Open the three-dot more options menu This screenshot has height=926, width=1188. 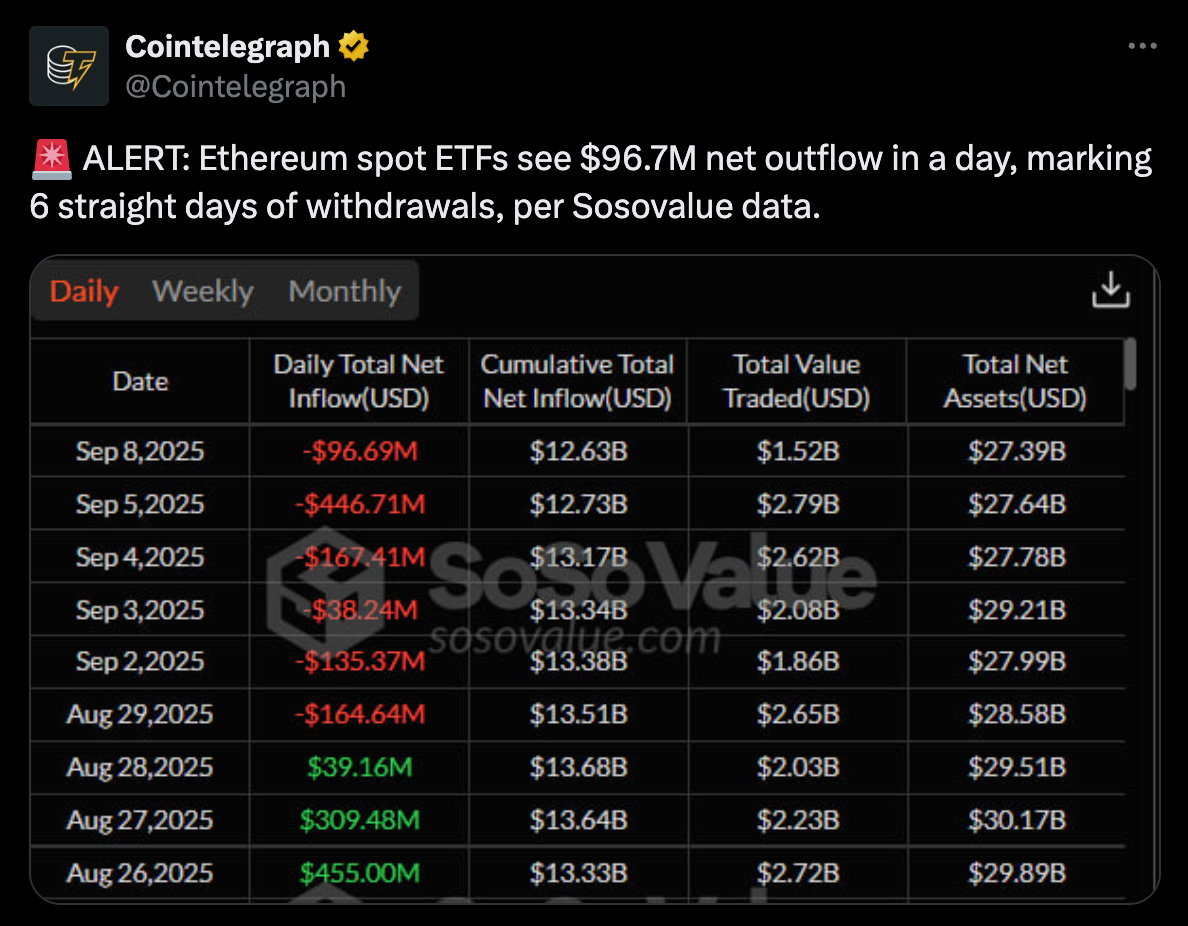tap(1142, 46)
